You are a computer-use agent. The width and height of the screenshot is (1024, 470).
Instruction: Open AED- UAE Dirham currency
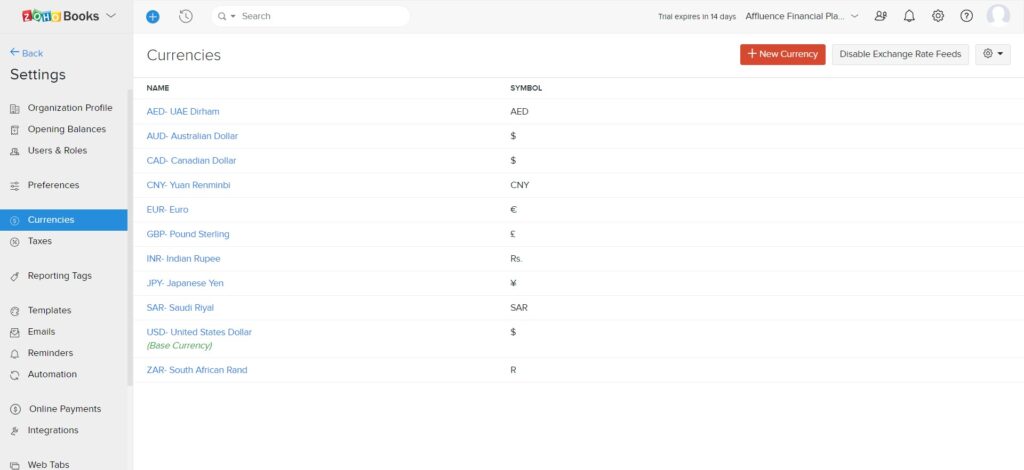coord(183,112)
